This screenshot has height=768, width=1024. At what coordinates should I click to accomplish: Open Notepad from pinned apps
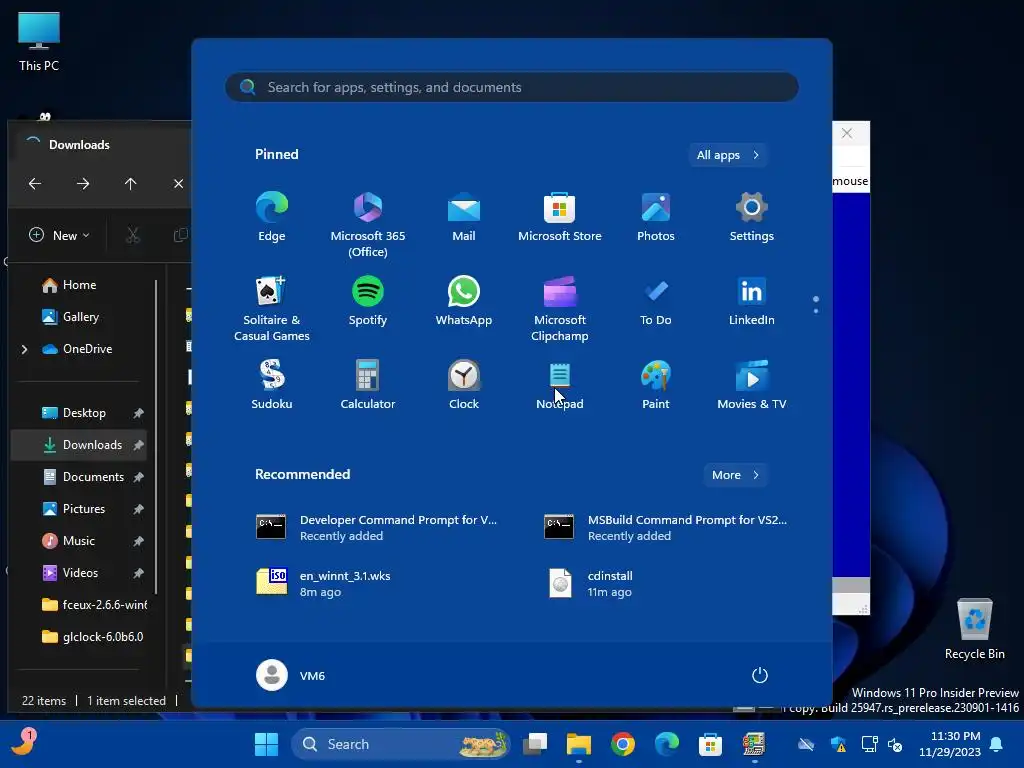pyautogui.click(x=560, y=385)
